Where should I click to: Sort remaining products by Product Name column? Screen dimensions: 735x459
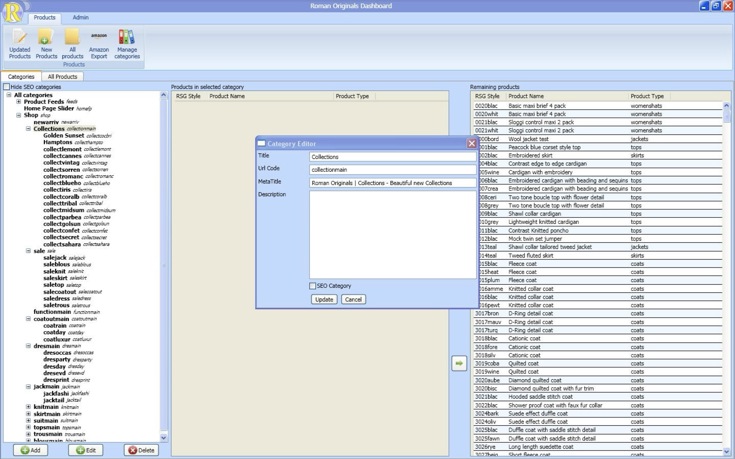(566, 96)
